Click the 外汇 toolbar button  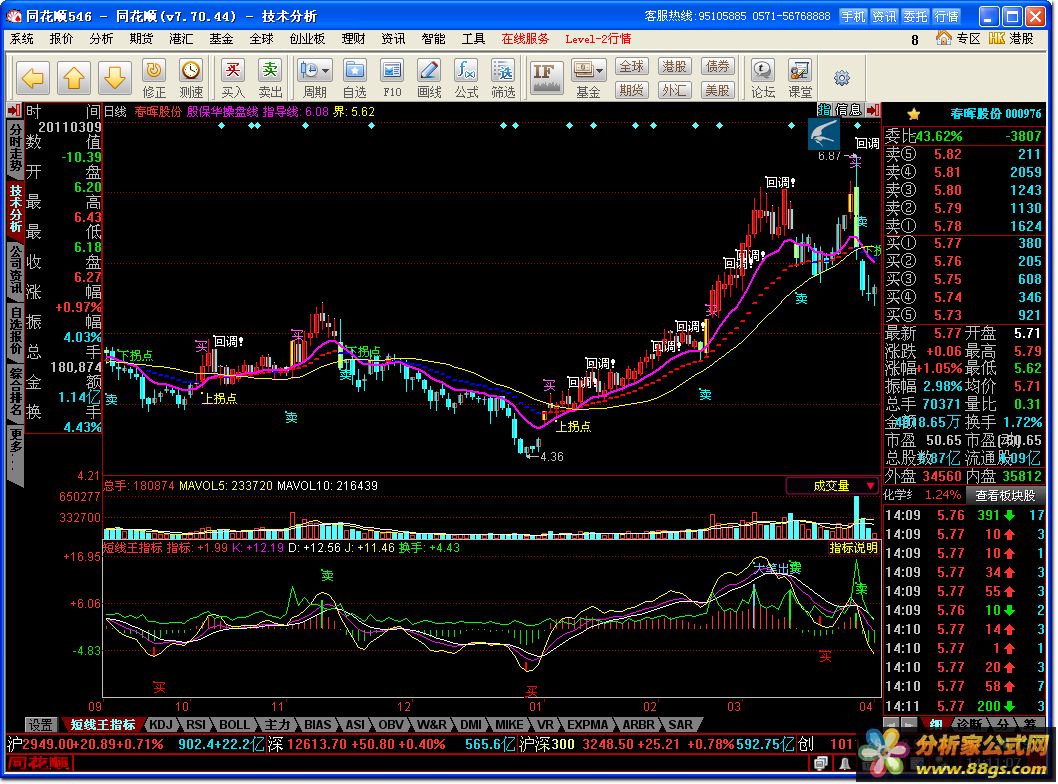tap(674, 90)
